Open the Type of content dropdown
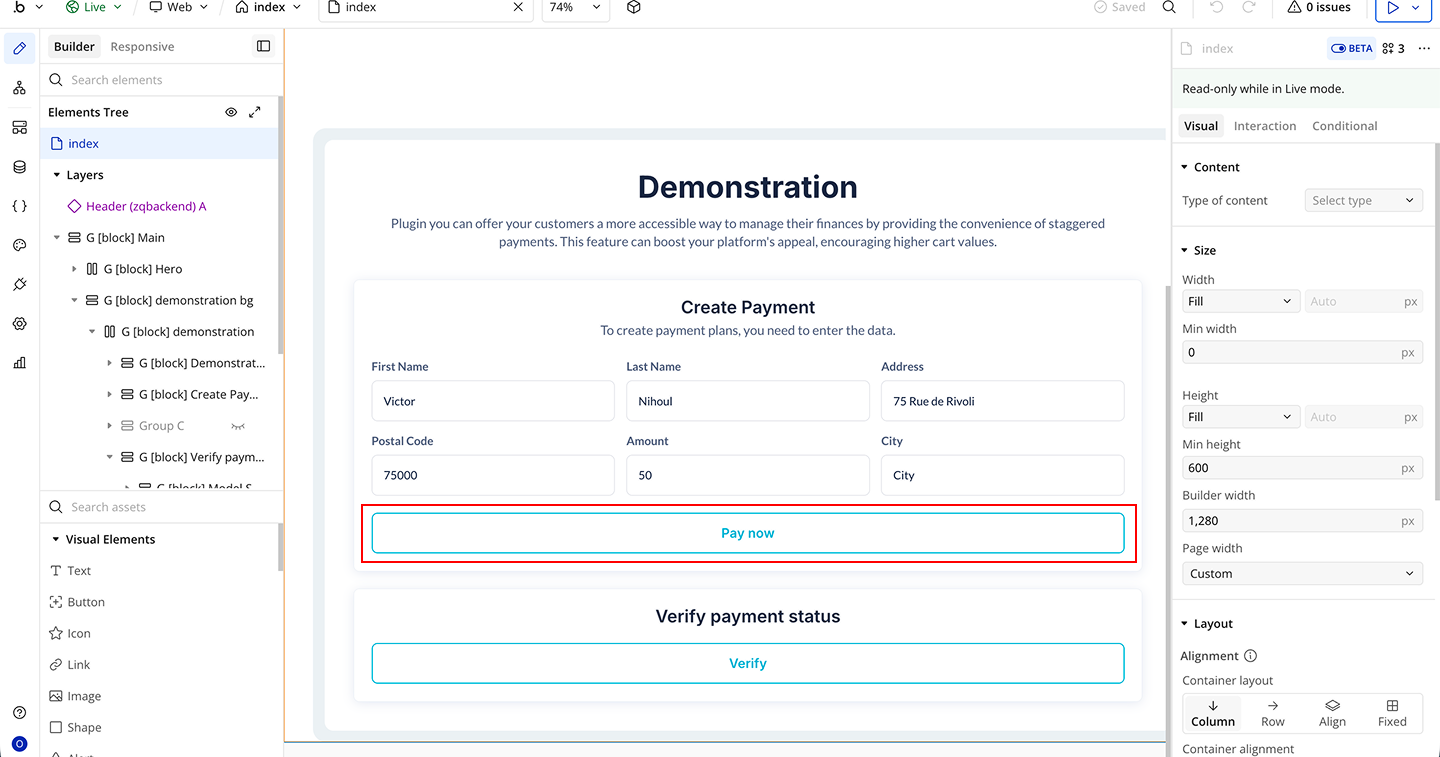 click(x=1363, y=201)
